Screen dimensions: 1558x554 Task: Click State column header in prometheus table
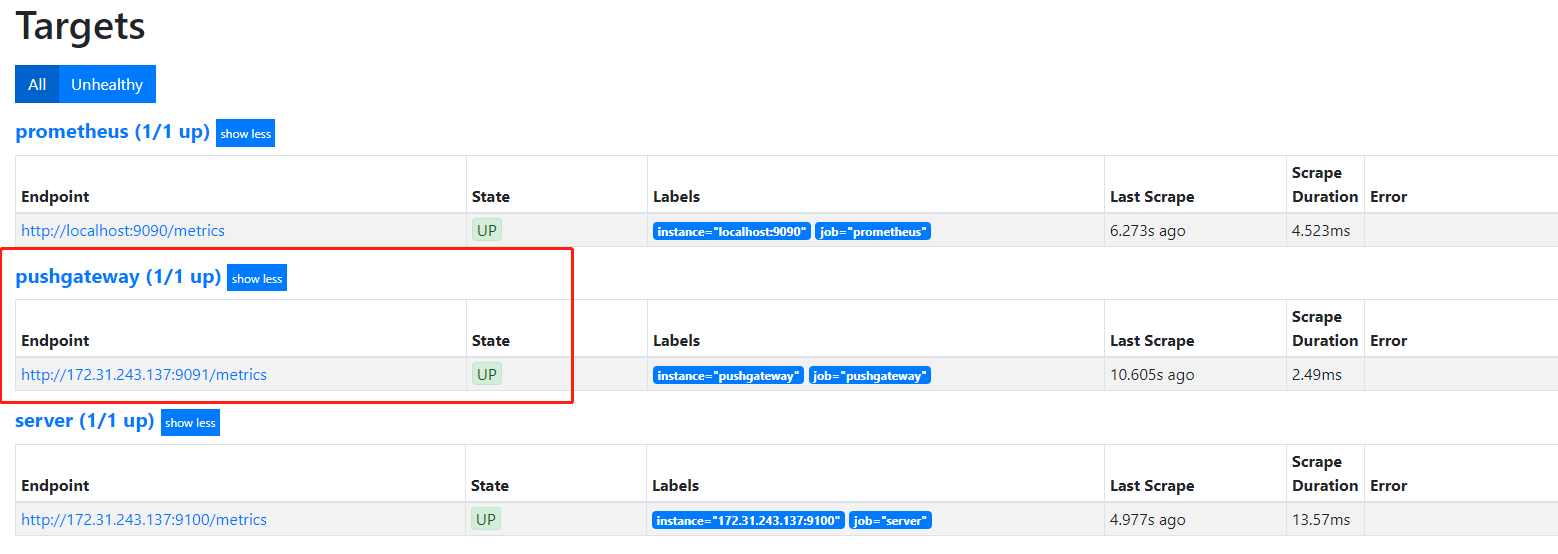[x=491, y=197]
